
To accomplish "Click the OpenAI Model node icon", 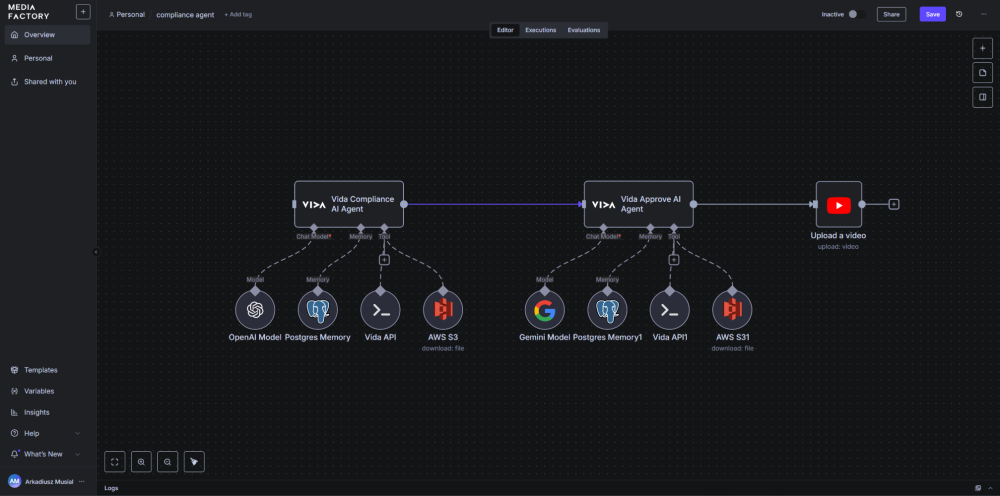I will pyautogui.click(x=254, y=310).
